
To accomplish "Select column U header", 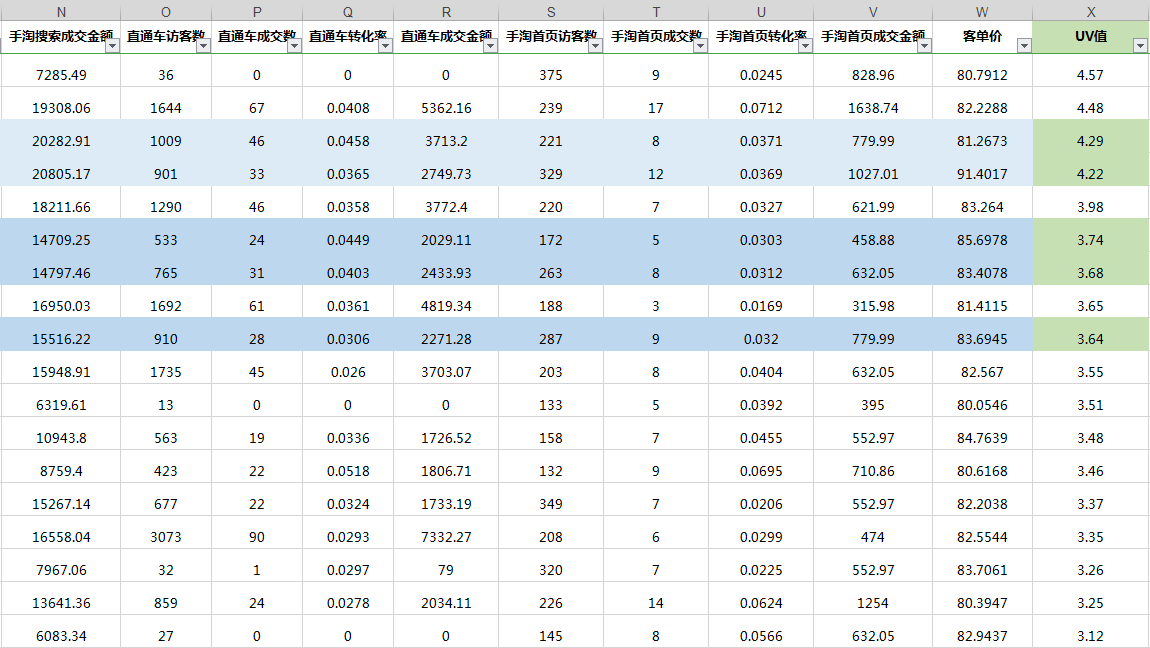I will 761,11.
